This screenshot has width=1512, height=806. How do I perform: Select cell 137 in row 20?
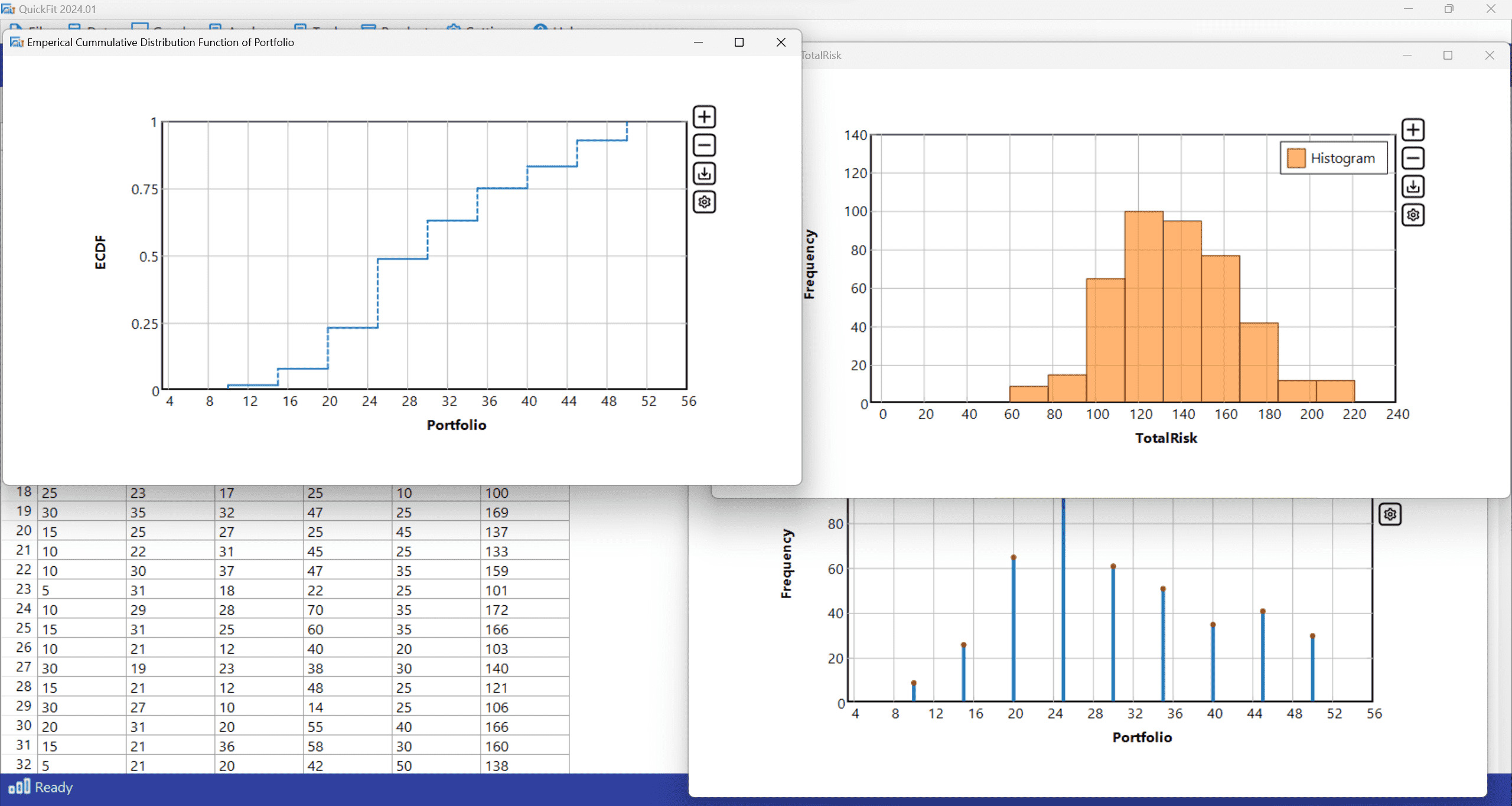pos(525,532)
